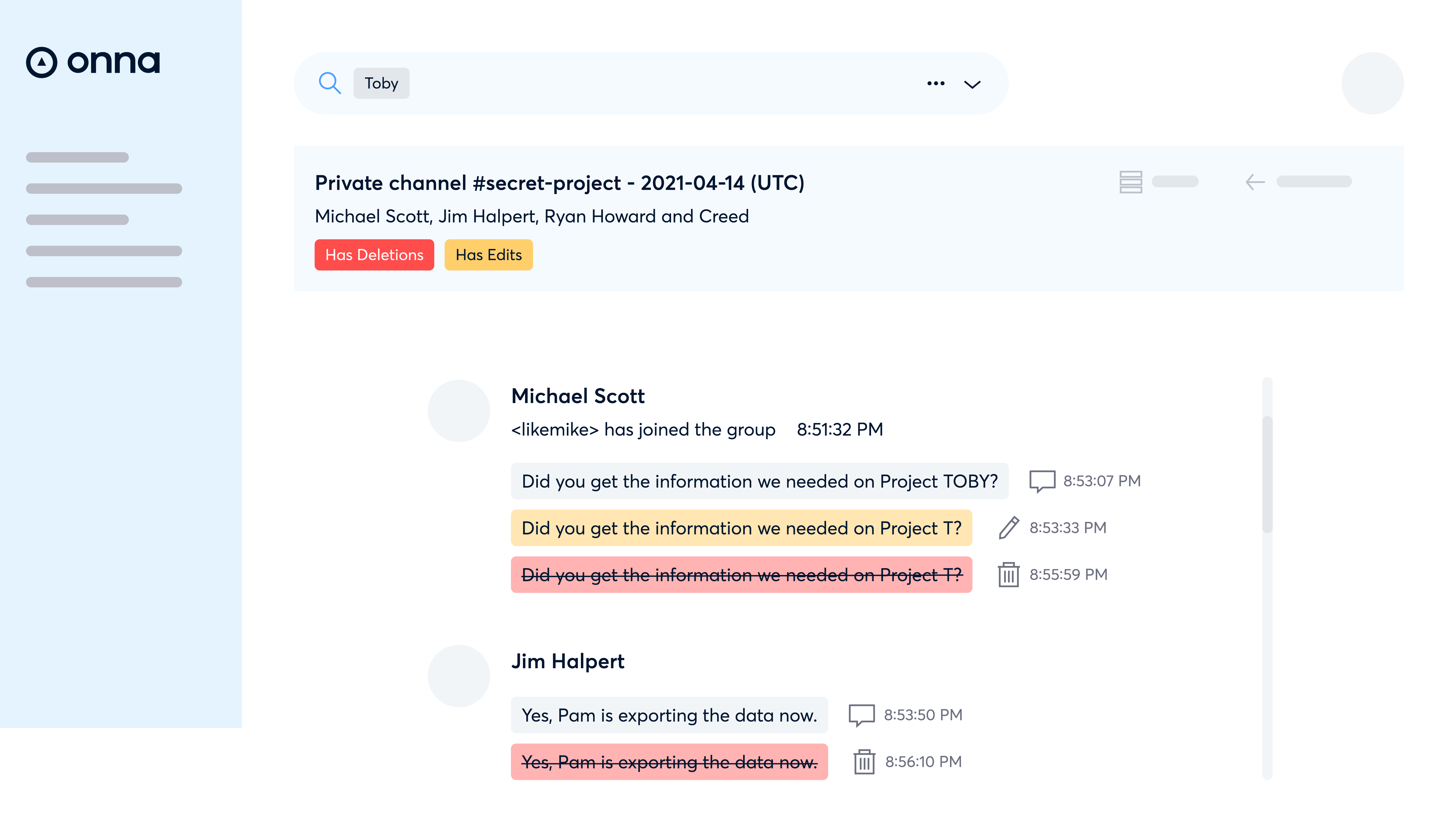Screen dimensions: 1456x832
Task: Click the Onna logo
Action: (93, 62)
